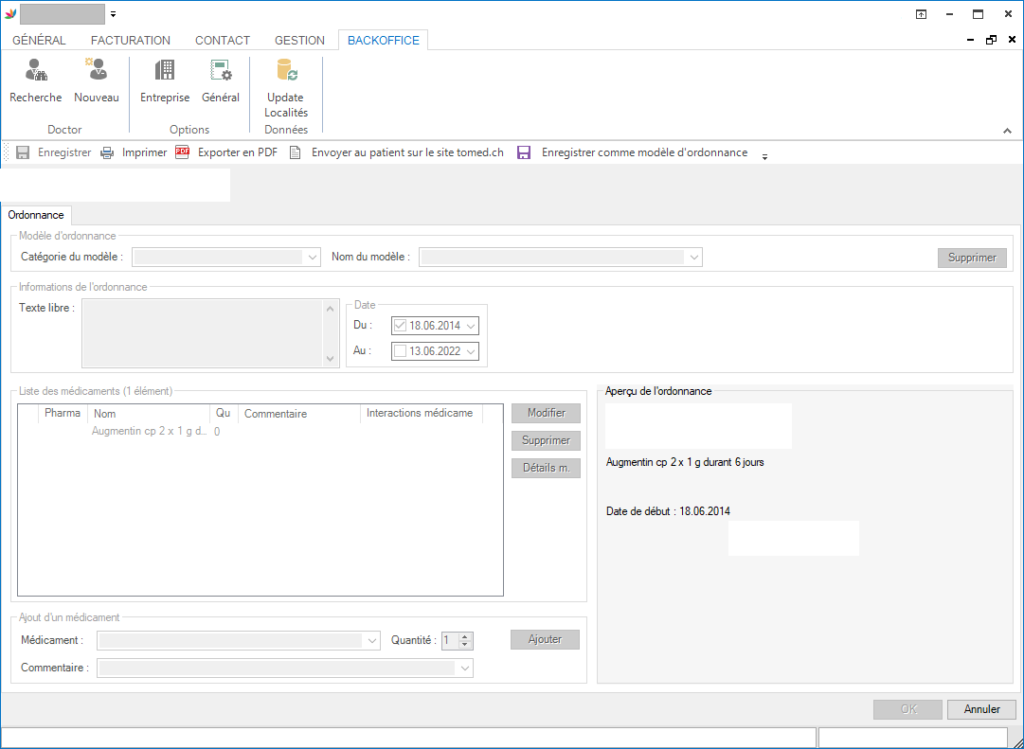Select the Augmentin row in medication list

150,432
